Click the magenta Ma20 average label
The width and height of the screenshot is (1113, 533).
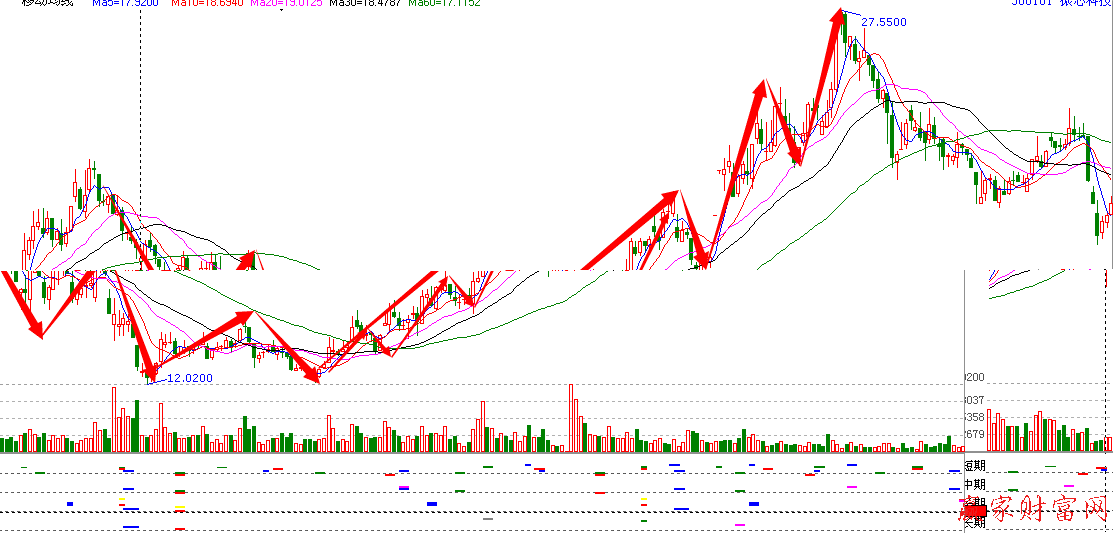(283, 3)
